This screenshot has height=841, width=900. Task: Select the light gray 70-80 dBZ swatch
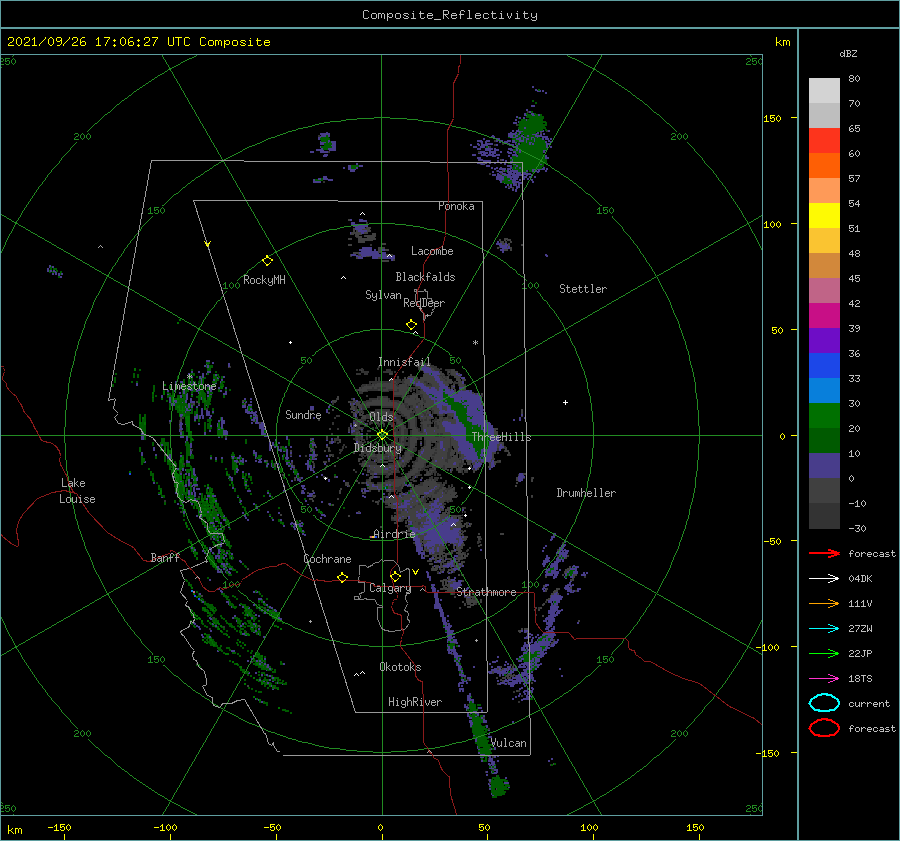(x=824, y=91)
